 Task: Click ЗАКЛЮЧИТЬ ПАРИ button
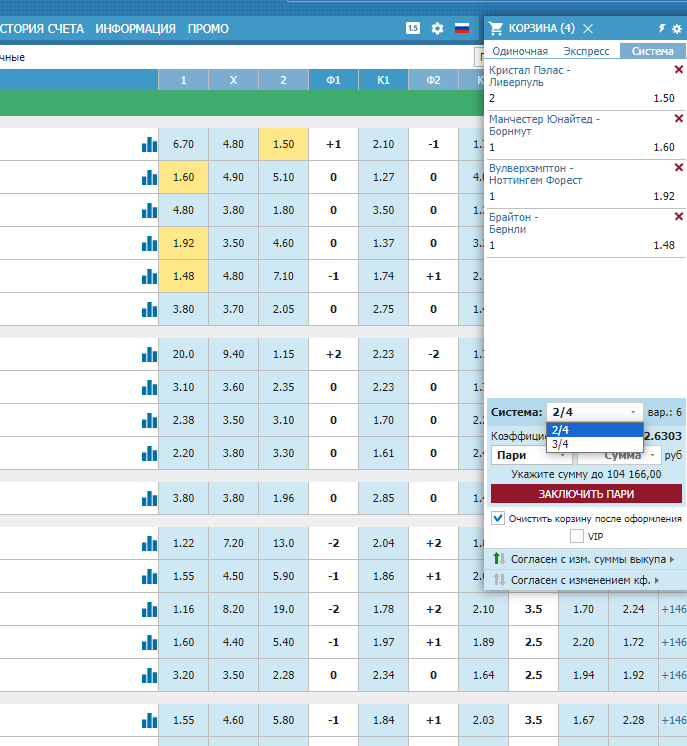(586, 494)
